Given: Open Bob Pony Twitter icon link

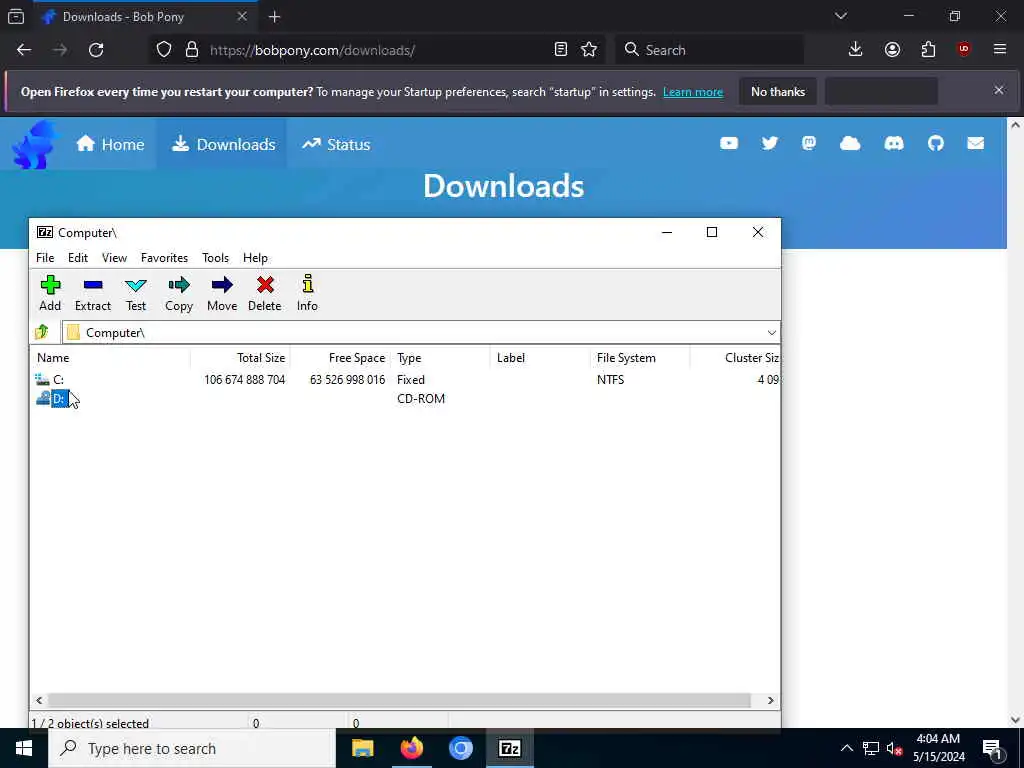Looking at the screenshot, I should click(770, 143).
